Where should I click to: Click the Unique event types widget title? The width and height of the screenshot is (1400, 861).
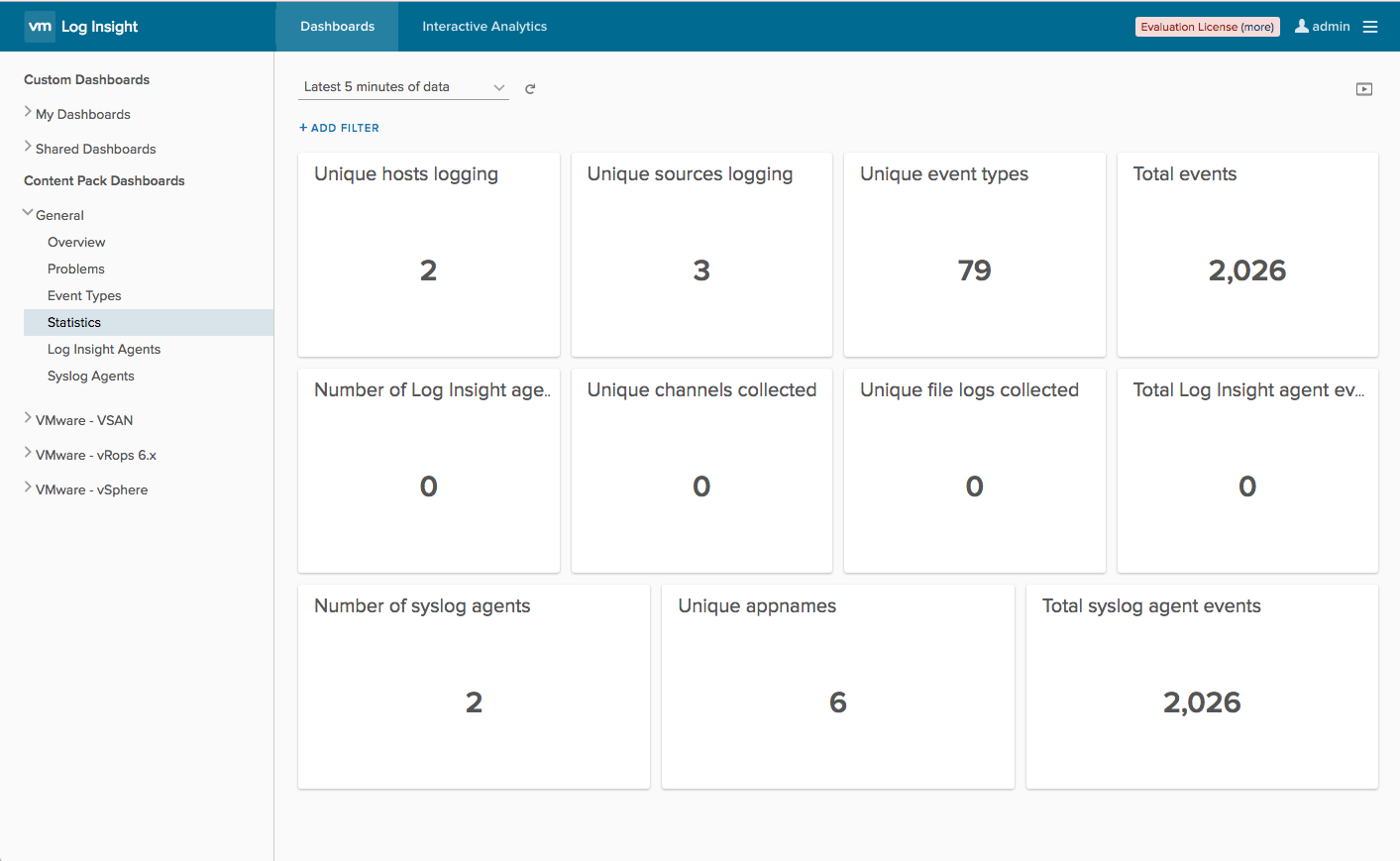tap(944, 174)
